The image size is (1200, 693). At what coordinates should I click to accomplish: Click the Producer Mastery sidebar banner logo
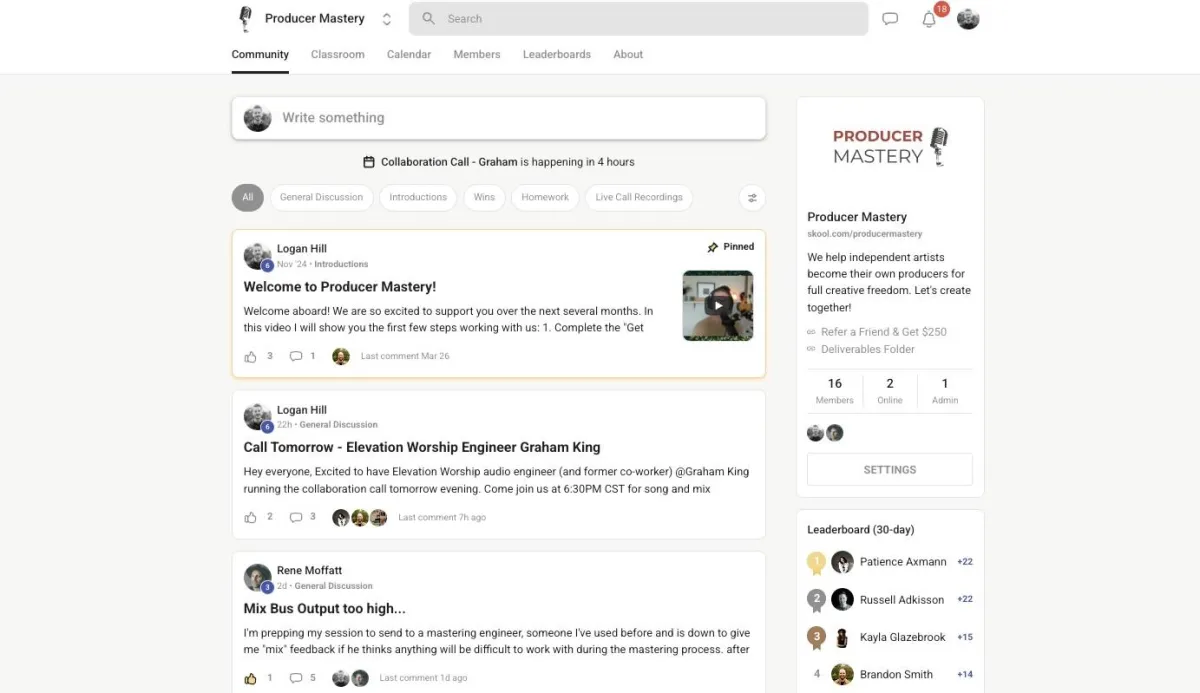tap(890, 147)
